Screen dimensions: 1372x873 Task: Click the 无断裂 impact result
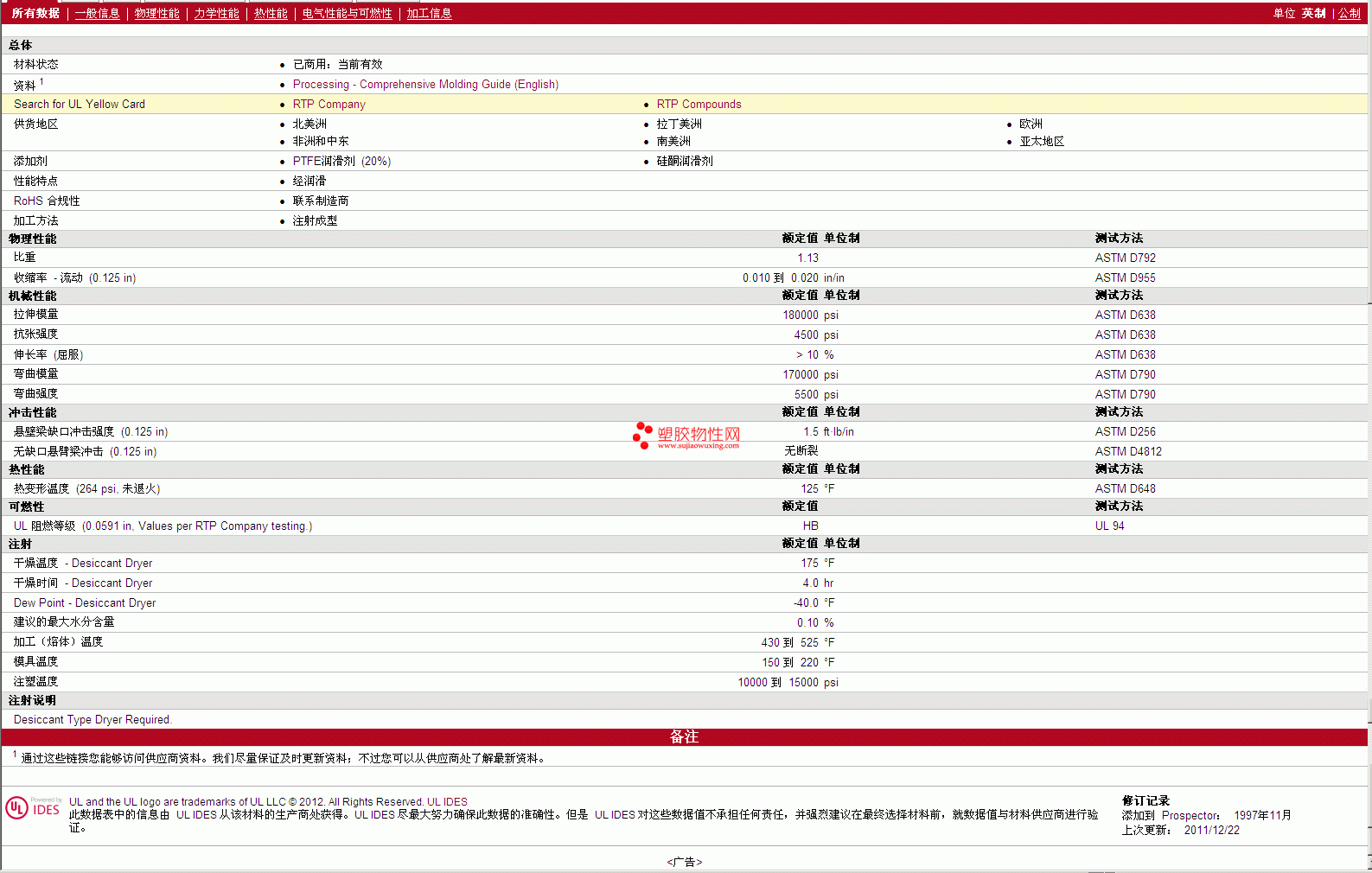(x=801, y=451)
